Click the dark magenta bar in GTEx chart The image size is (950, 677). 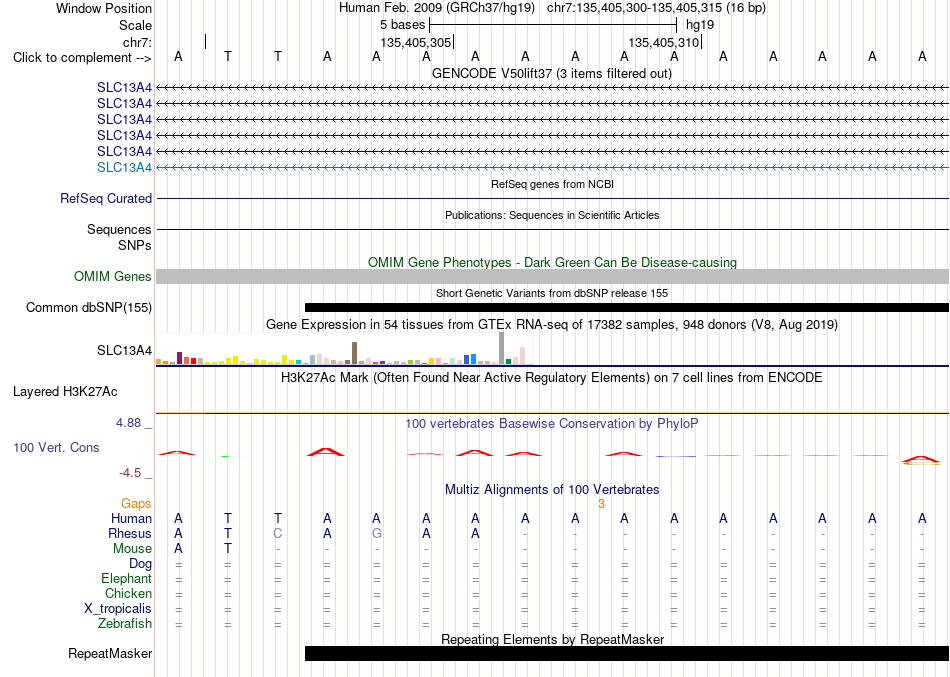(x=179, y=358)
